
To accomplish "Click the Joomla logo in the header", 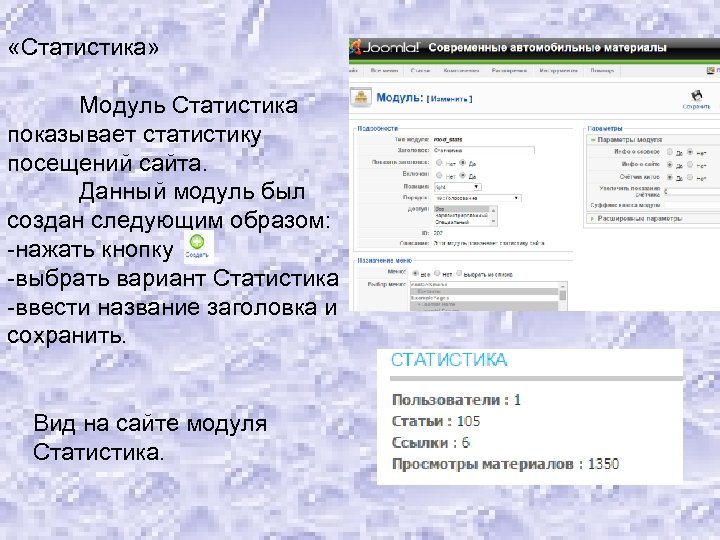I will point(385,47).
